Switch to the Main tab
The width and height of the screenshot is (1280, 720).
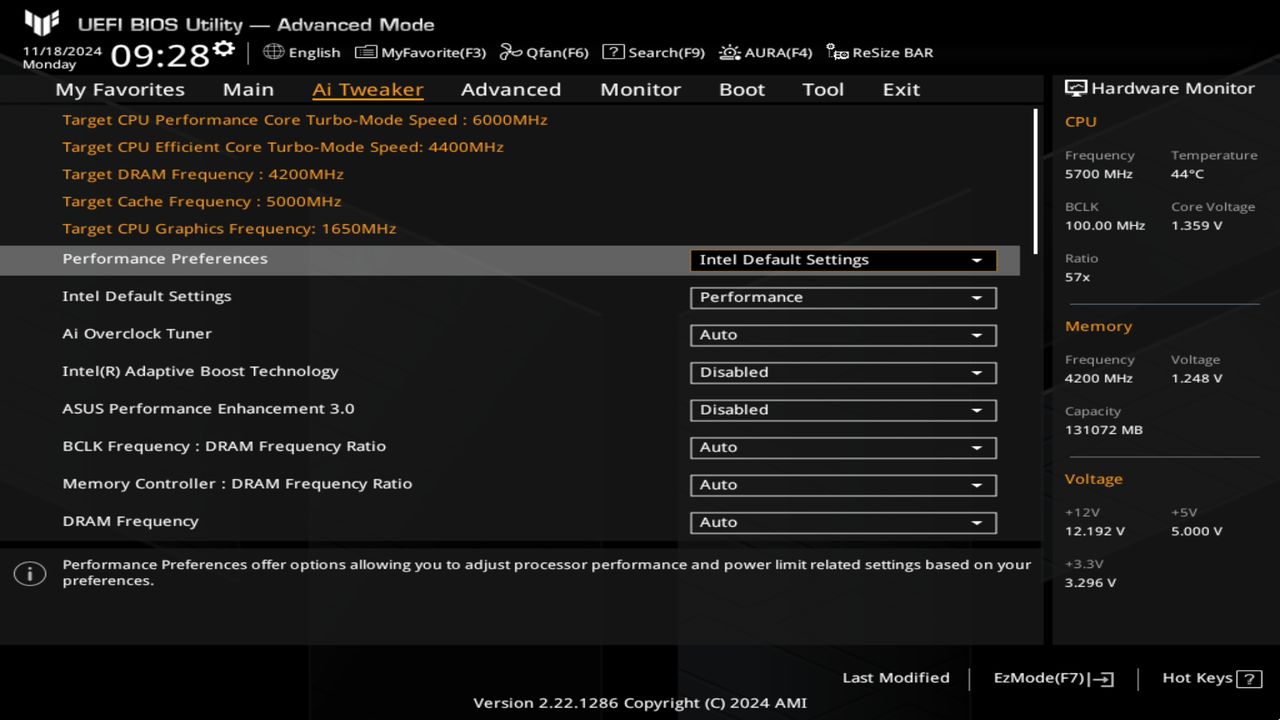coord(248,89)
